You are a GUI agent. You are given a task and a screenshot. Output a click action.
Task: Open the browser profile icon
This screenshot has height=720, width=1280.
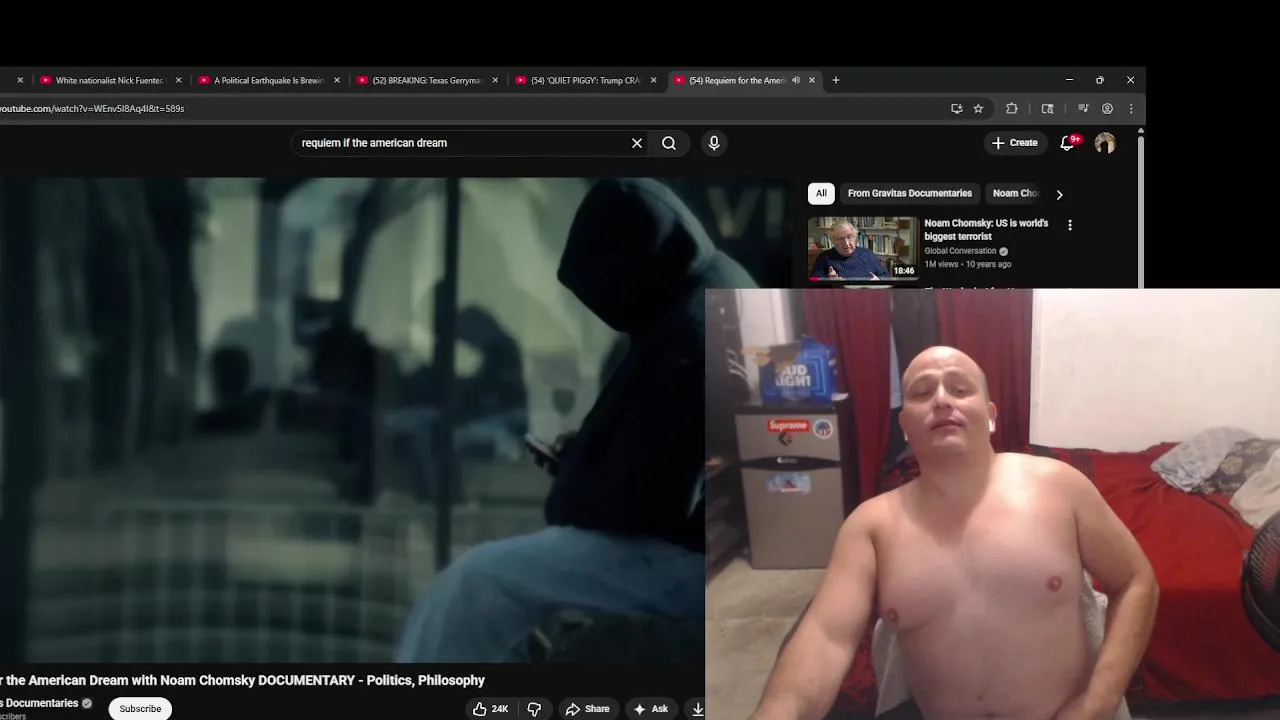(x=1107, y=108)
